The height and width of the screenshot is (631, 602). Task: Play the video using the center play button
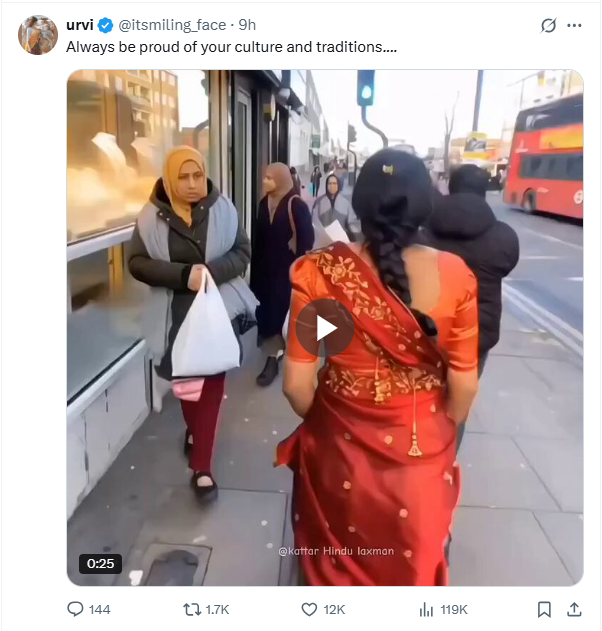click(325, 328)
